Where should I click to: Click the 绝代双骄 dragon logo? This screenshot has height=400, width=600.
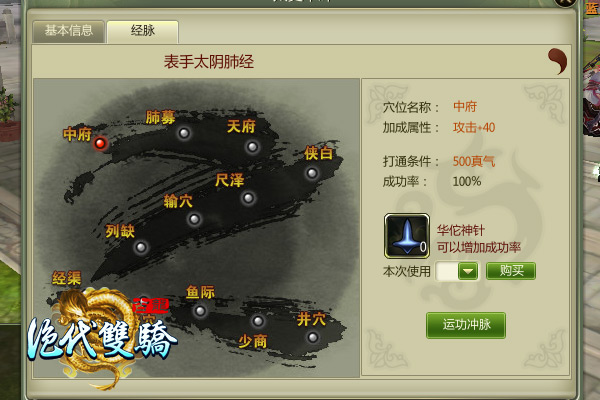(101, 338)
